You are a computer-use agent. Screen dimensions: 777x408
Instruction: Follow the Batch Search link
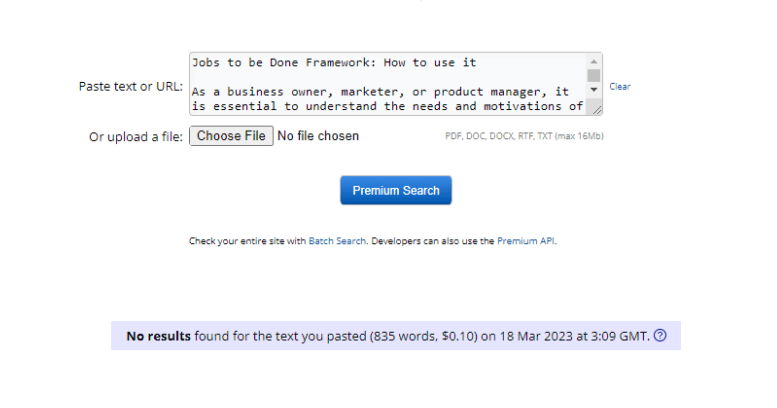[x=337, y=241]
